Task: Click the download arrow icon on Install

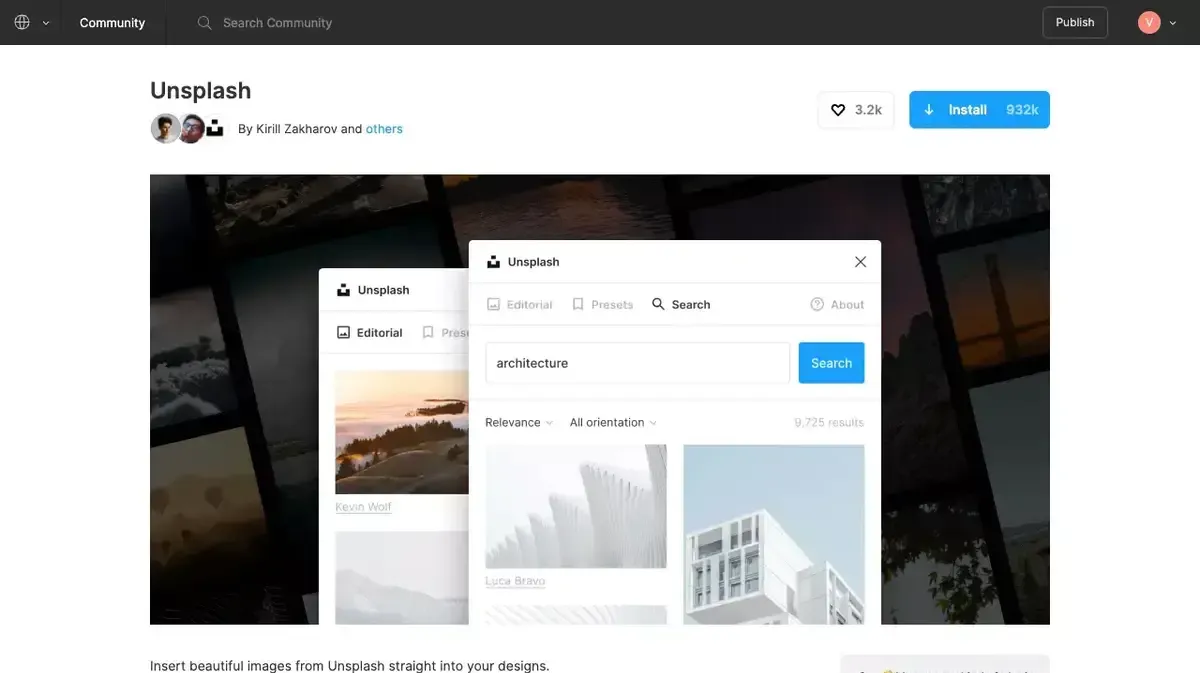Action: pyautogui.click(x=929, y=110)
